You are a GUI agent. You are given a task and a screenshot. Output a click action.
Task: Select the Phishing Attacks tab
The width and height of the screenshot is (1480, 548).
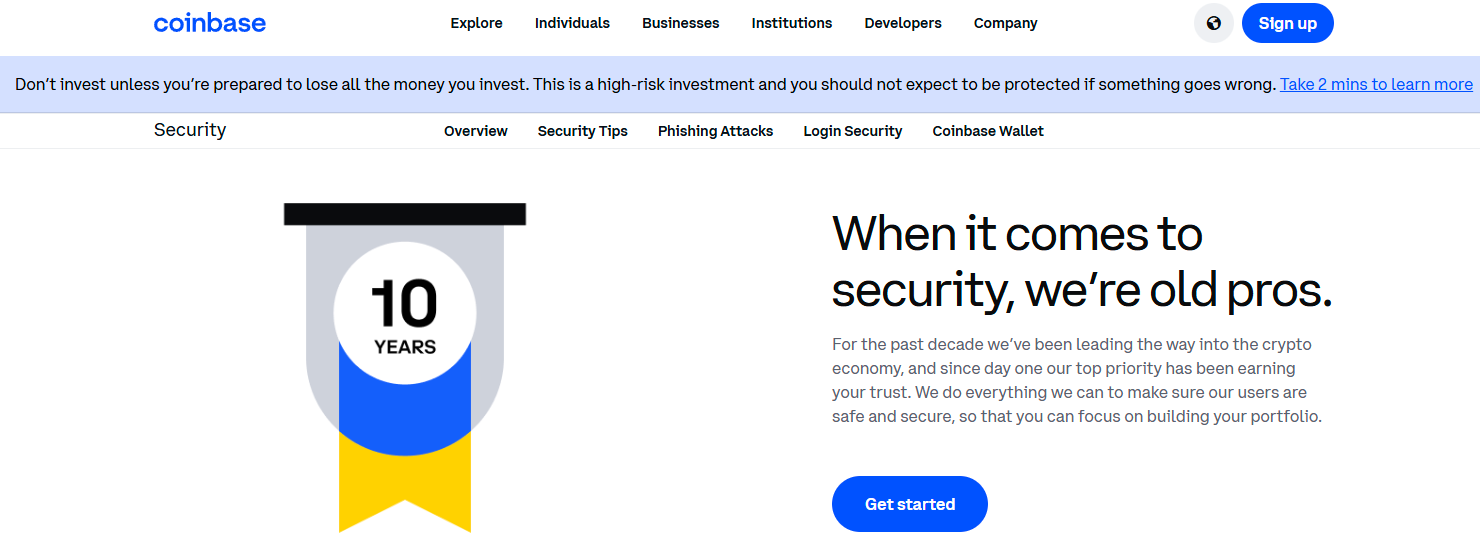[x=716, y=131]
